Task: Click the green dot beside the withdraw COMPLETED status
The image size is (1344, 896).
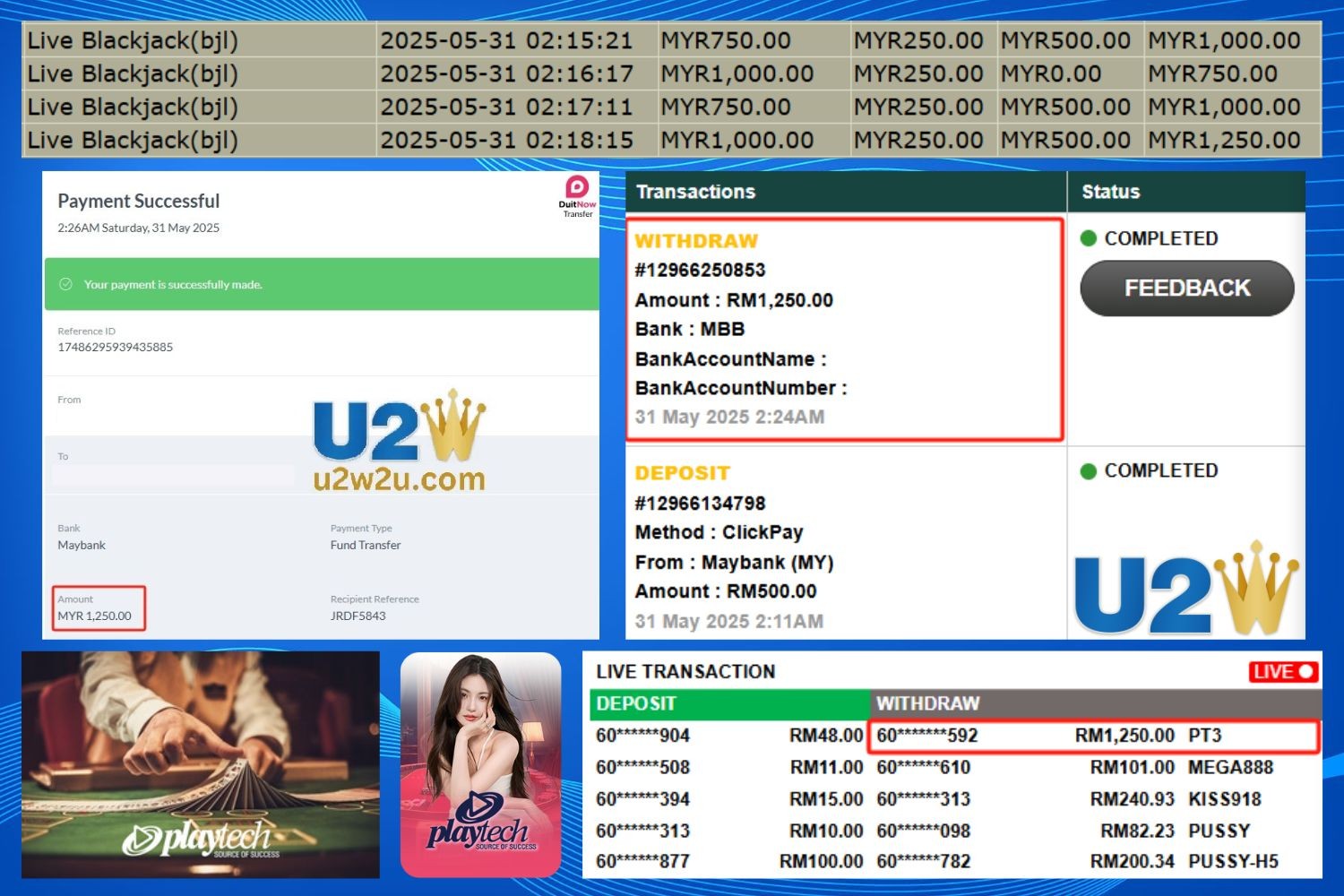Action: click(1089, 238)
